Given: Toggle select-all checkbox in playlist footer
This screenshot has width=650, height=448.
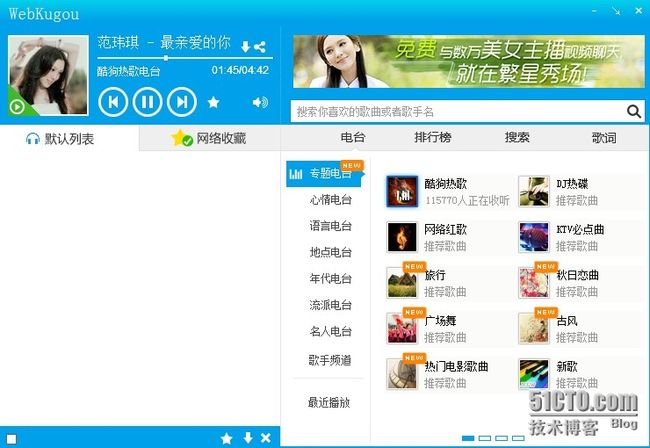Looking at the screenshot, I should click(x=12, y=439).
